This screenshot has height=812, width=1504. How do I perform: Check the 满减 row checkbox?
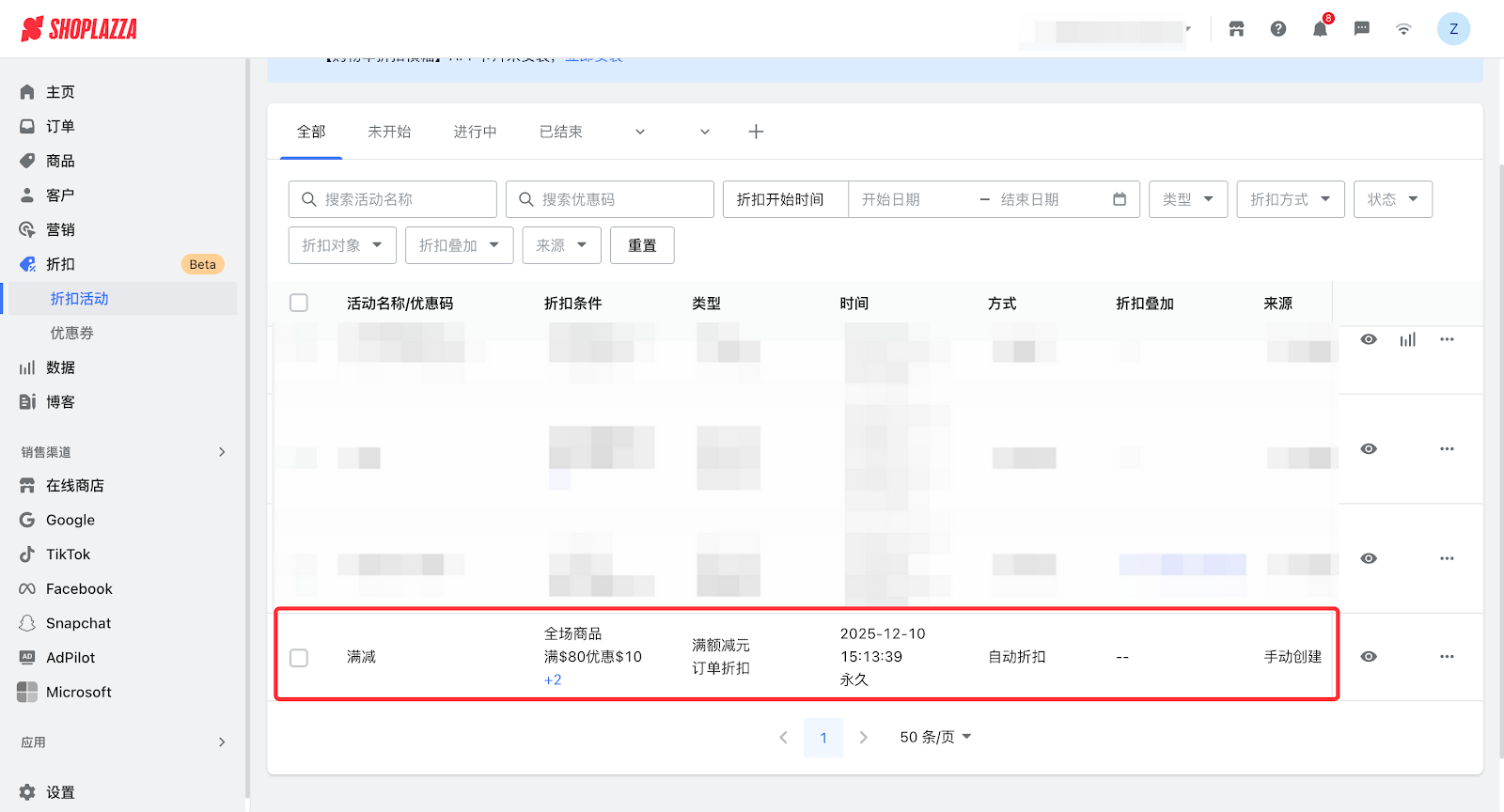tap(299, 658)
